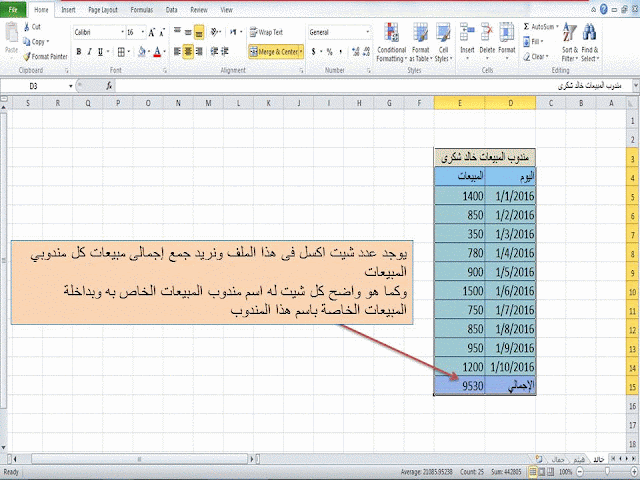
Task: Select cell with date 1/10/2016
Action: (510, 367)
